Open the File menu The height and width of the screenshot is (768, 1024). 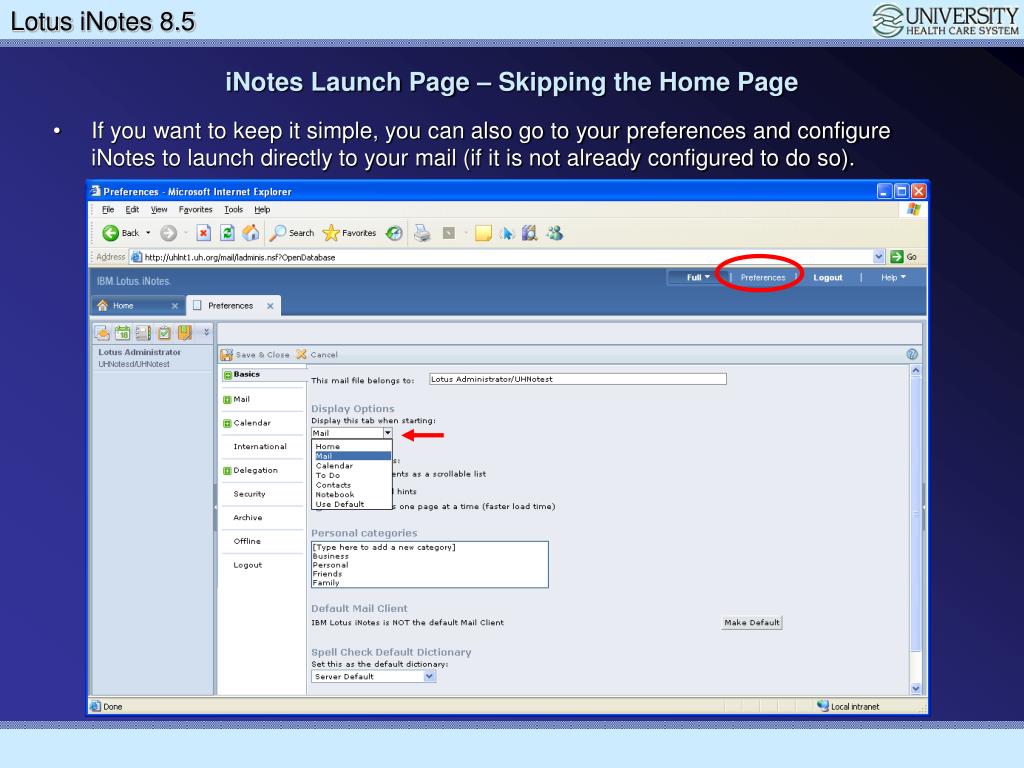[108, 210]
